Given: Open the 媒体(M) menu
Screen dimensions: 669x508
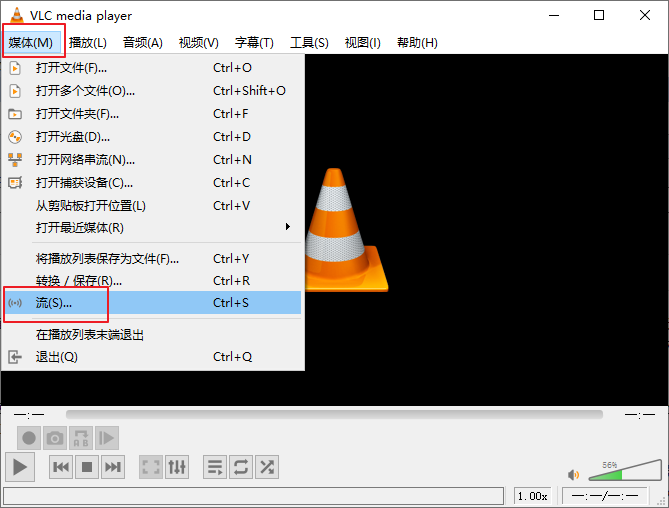Looking at the screenshot, I should pos(31,43).
